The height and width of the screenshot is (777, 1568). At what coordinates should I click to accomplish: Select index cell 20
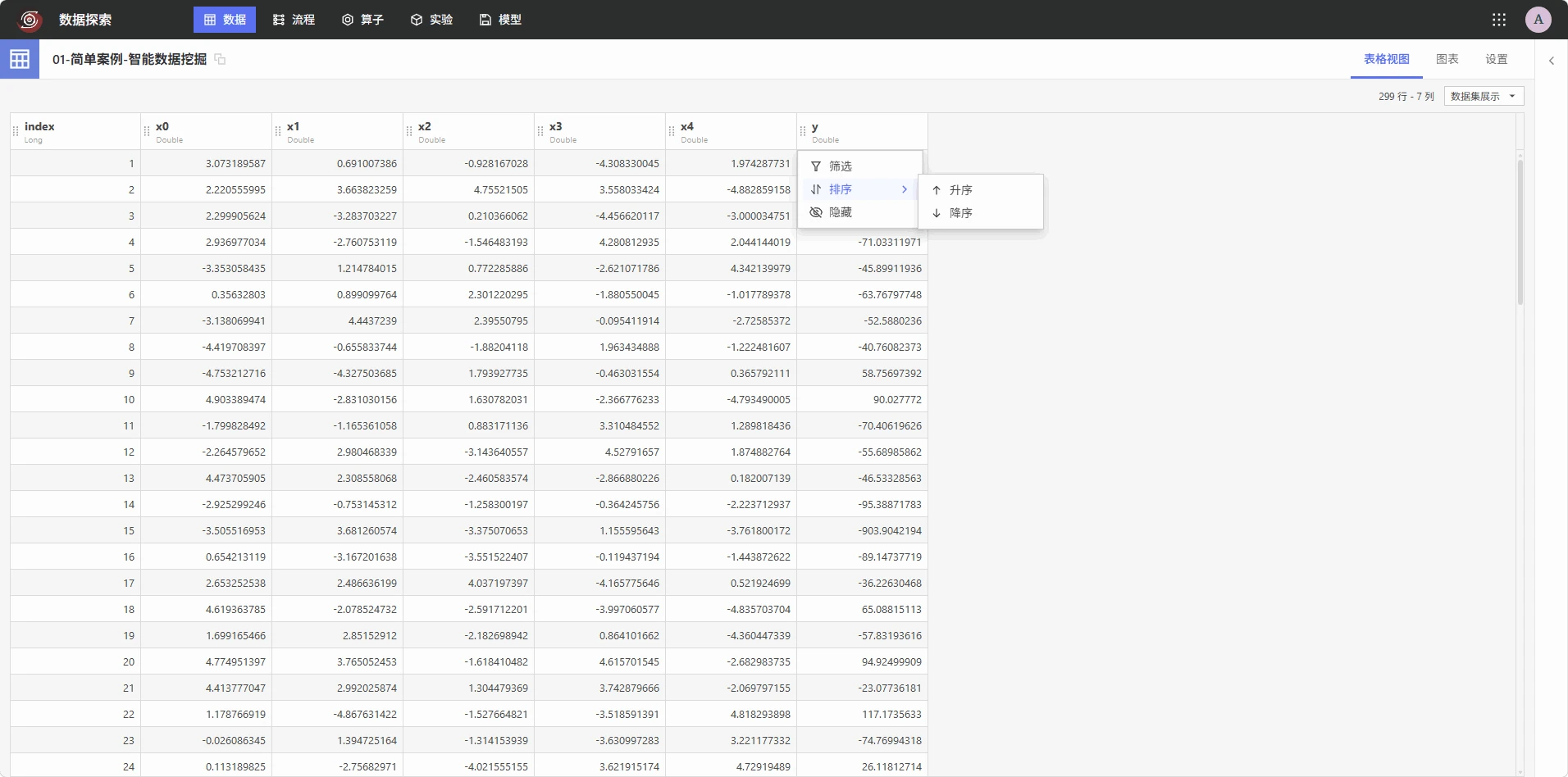click(75, 661)
